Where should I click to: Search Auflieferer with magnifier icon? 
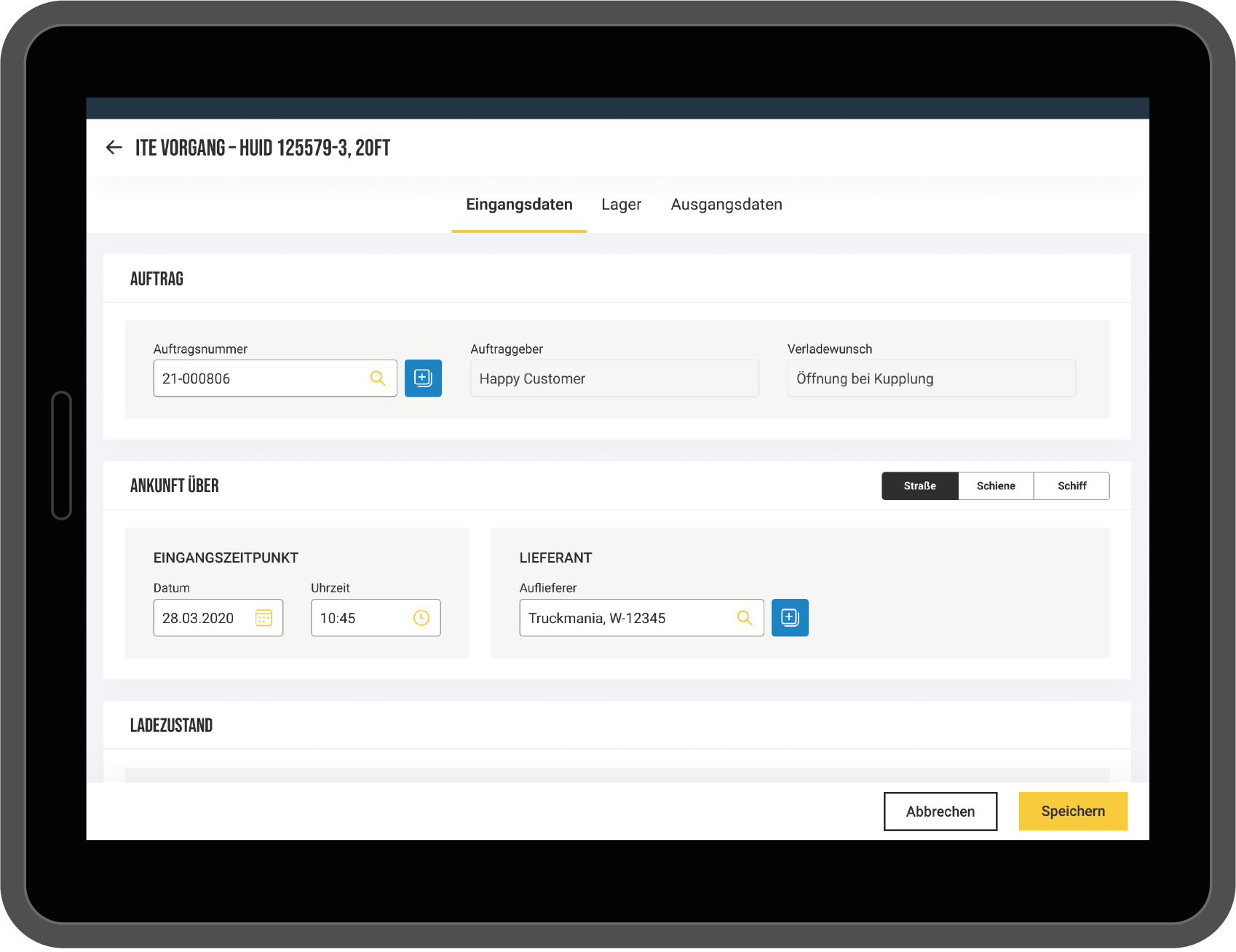745,618
